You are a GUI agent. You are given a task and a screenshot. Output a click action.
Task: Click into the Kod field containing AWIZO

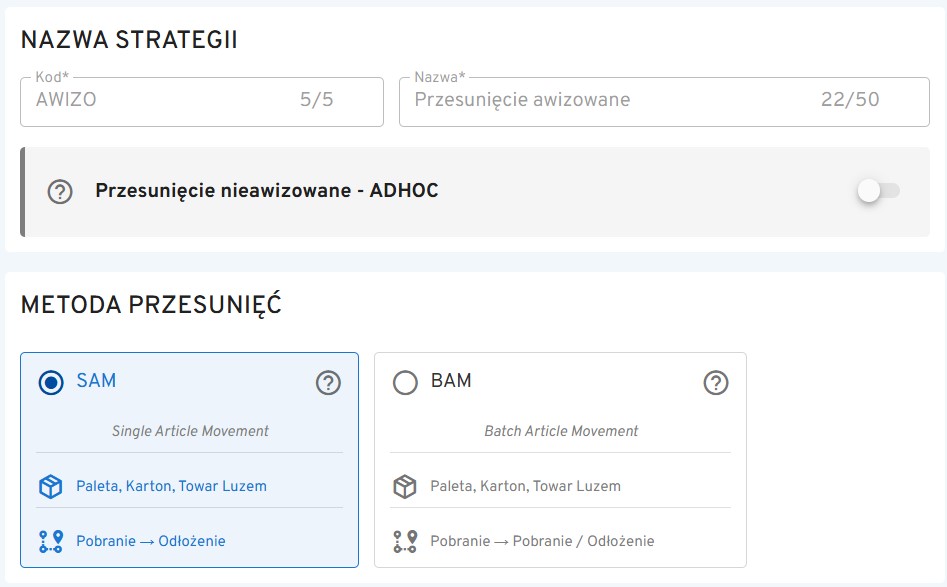[x=160, y=100]
